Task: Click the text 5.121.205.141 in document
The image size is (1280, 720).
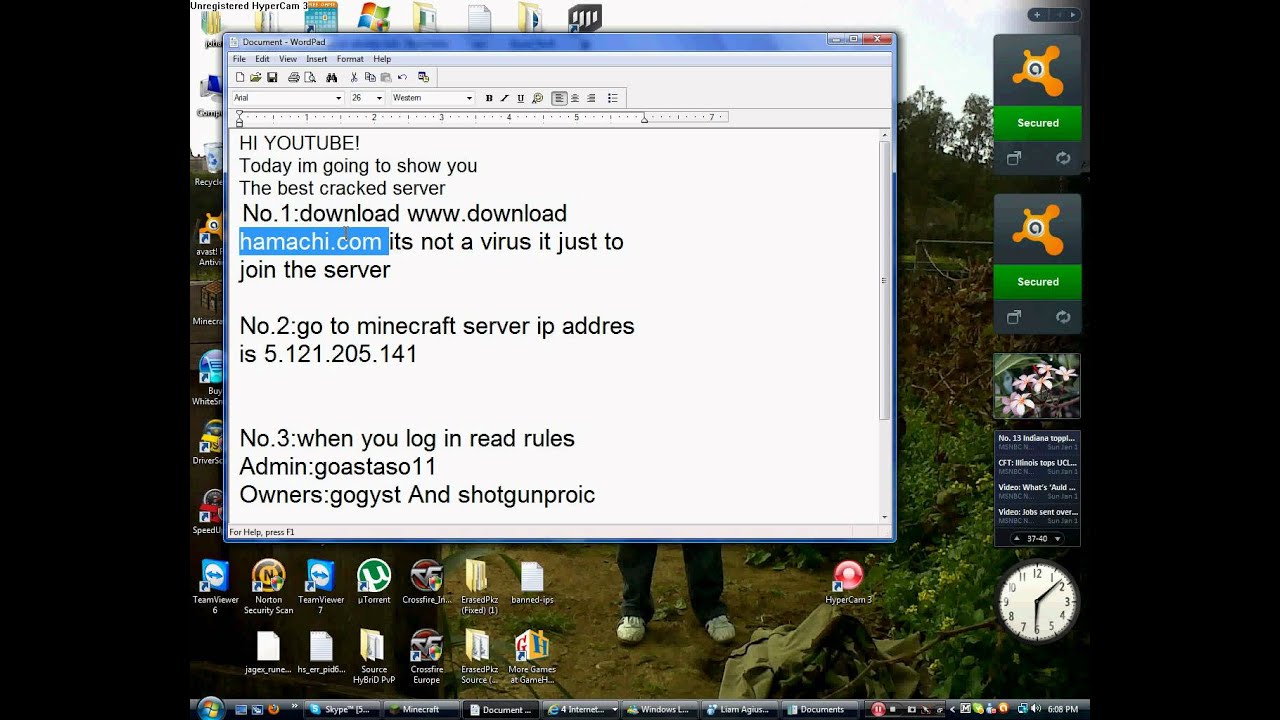Action: (x=340, y=353)
